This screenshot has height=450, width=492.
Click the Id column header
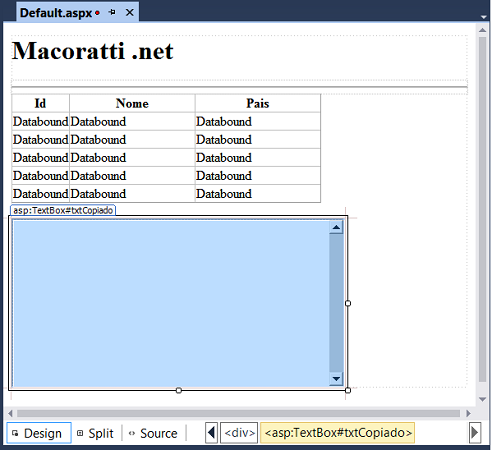click(x=40, y=103)
